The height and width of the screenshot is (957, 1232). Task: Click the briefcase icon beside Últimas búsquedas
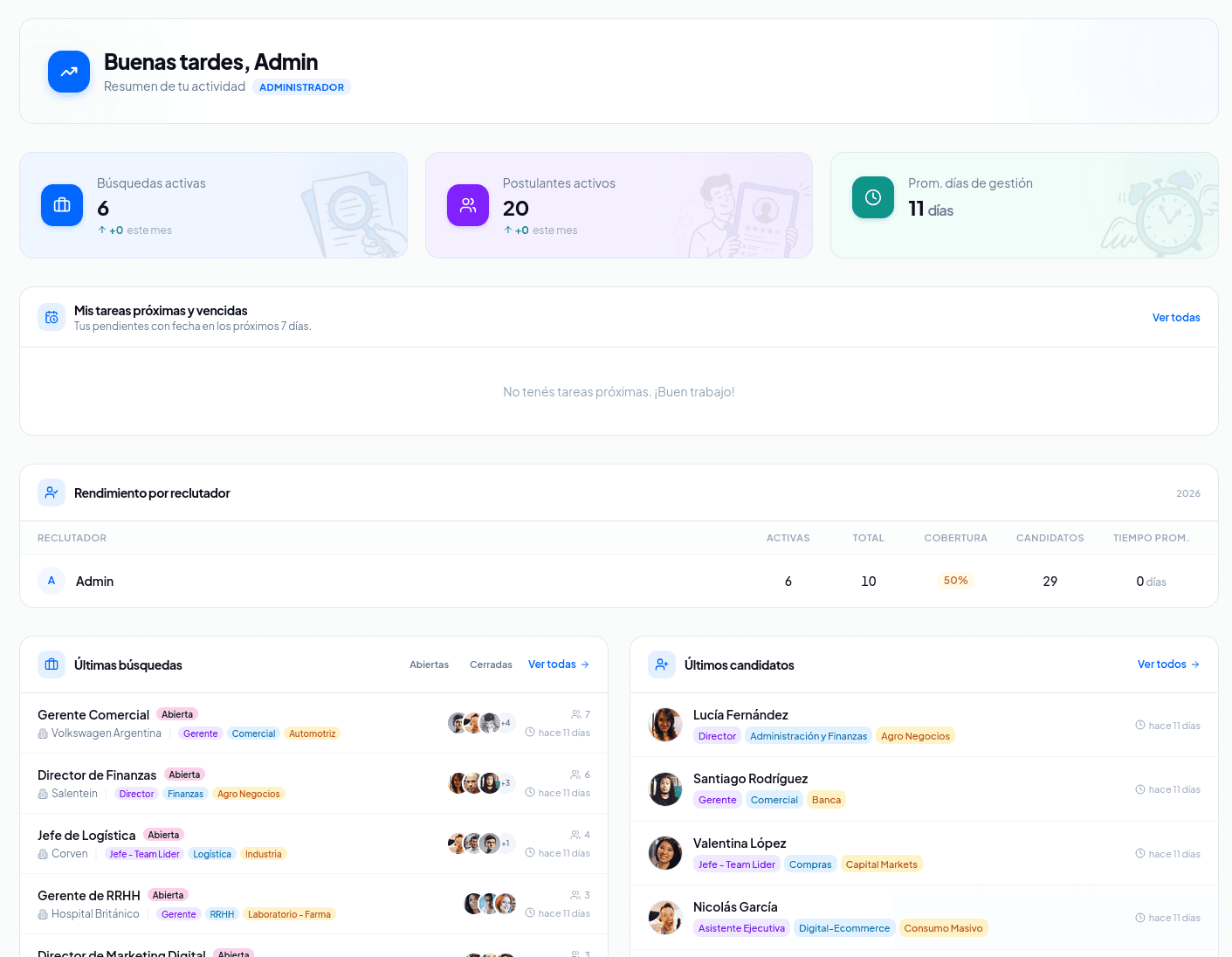click(52, 664)
